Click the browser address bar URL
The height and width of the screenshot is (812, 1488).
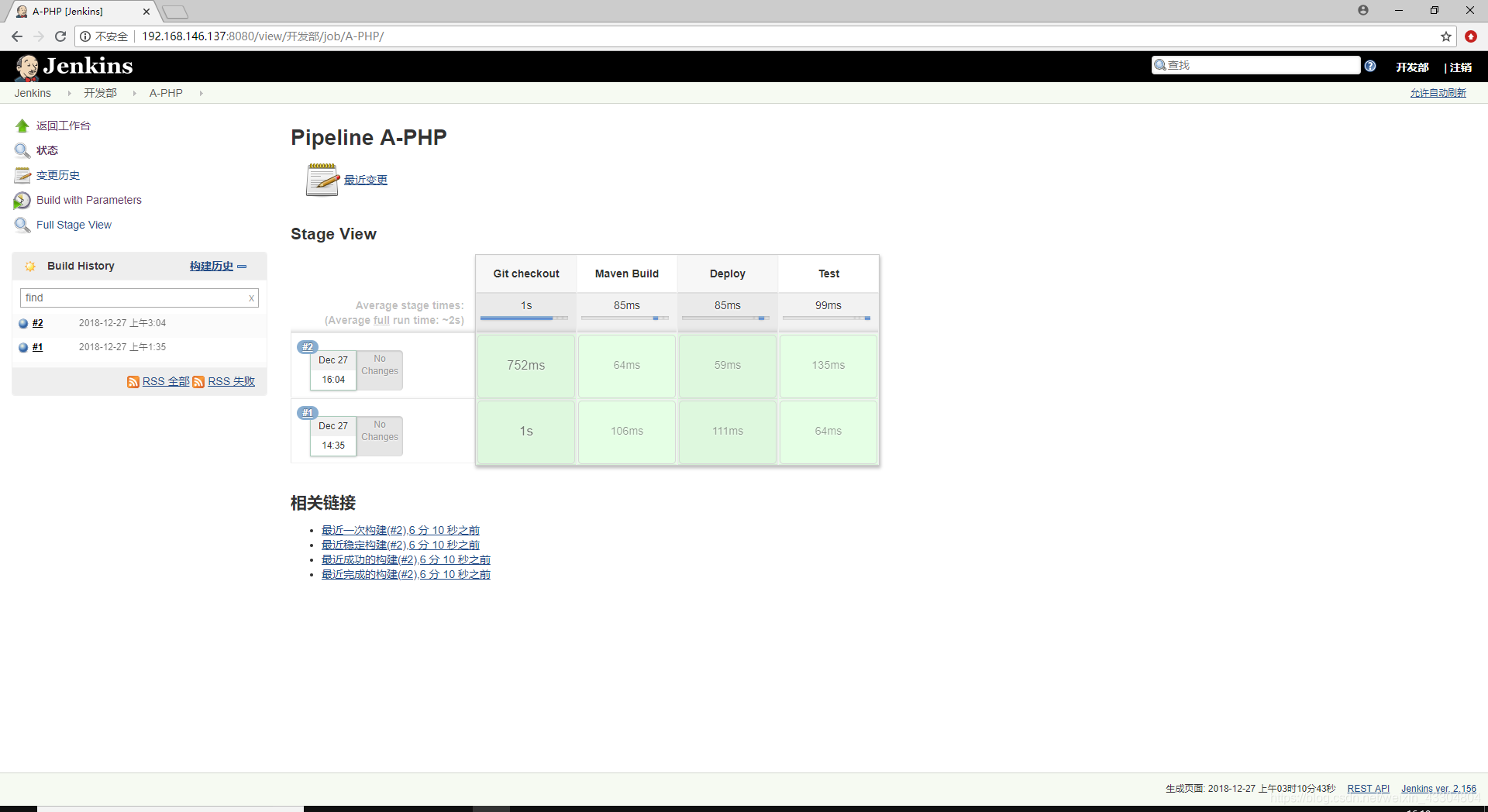pos(263,36)
